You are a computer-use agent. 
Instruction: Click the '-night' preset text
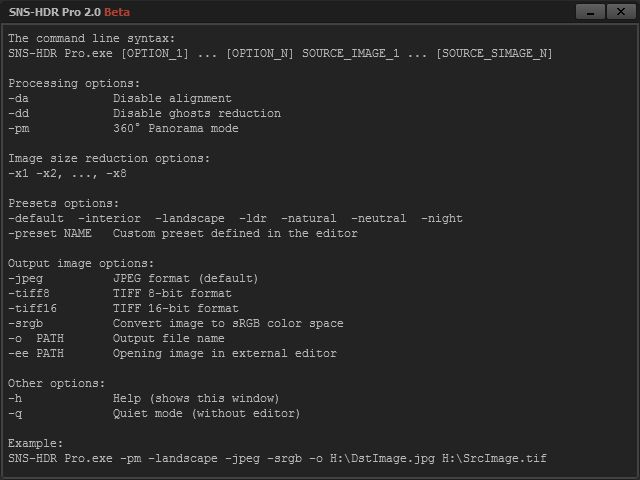(x=442, y=218)
